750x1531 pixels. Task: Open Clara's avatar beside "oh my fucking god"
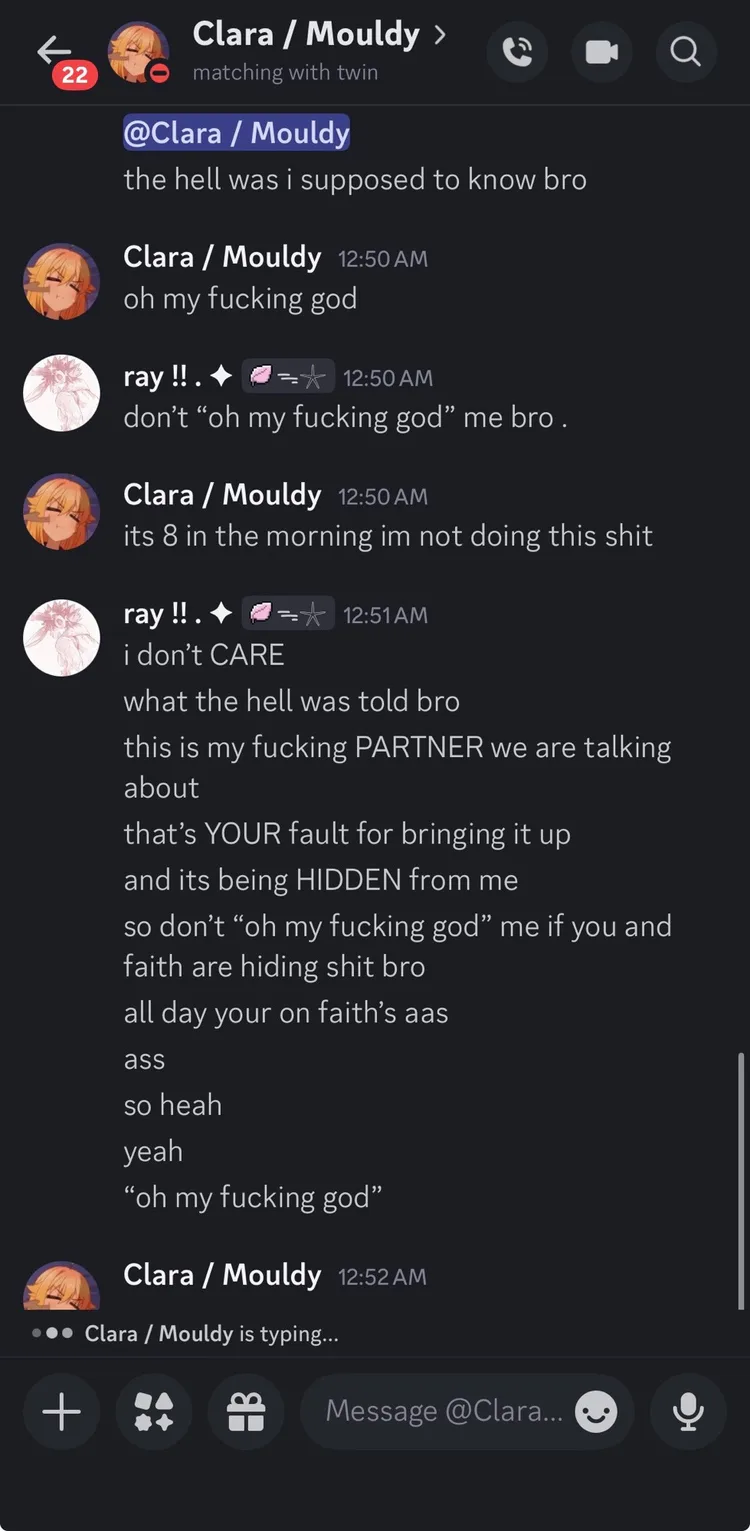point(62,281)
